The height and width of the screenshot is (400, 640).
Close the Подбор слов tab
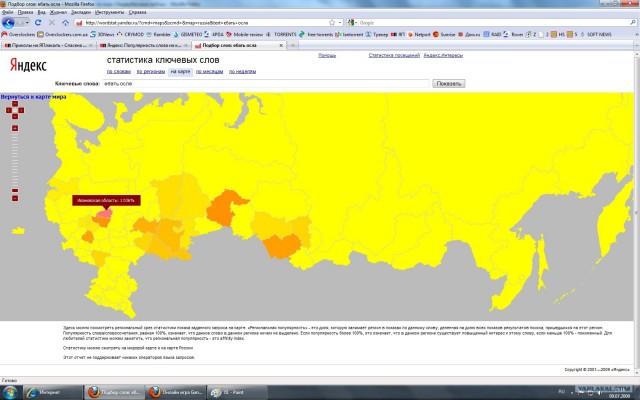pyautogui.click(x=281, y=45)
